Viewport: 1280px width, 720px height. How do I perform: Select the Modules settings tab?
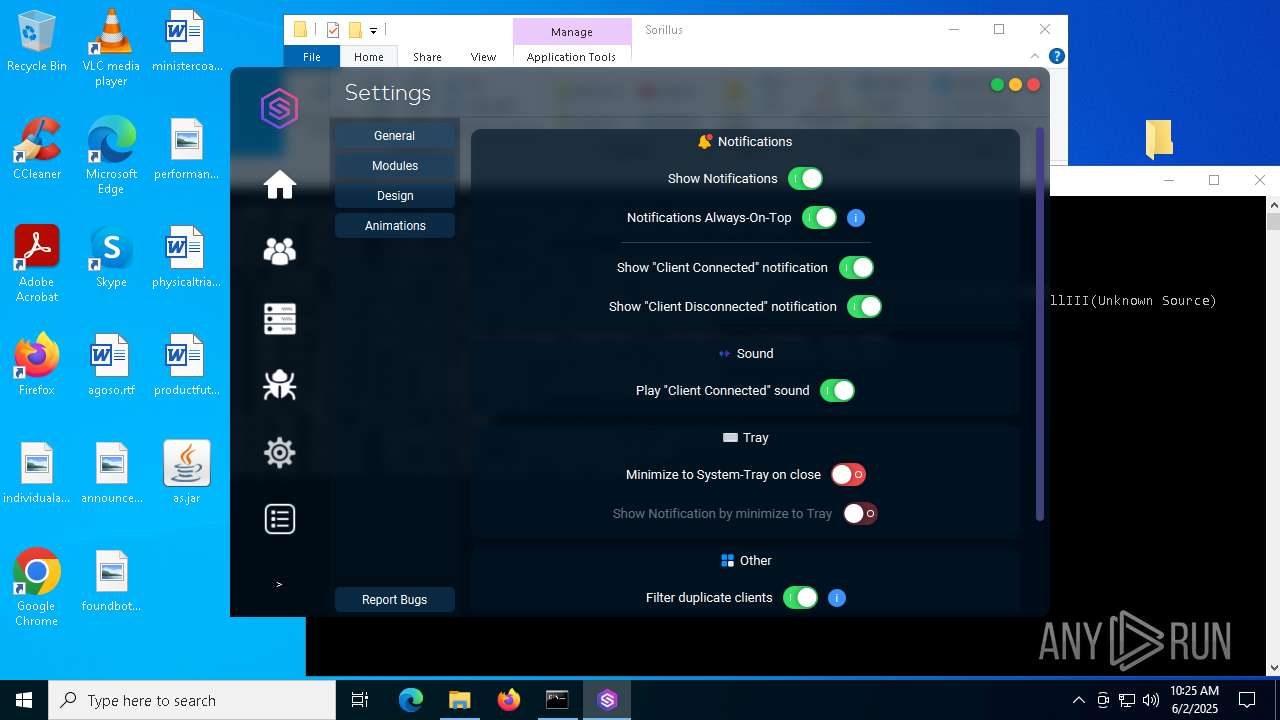(394, 166)
